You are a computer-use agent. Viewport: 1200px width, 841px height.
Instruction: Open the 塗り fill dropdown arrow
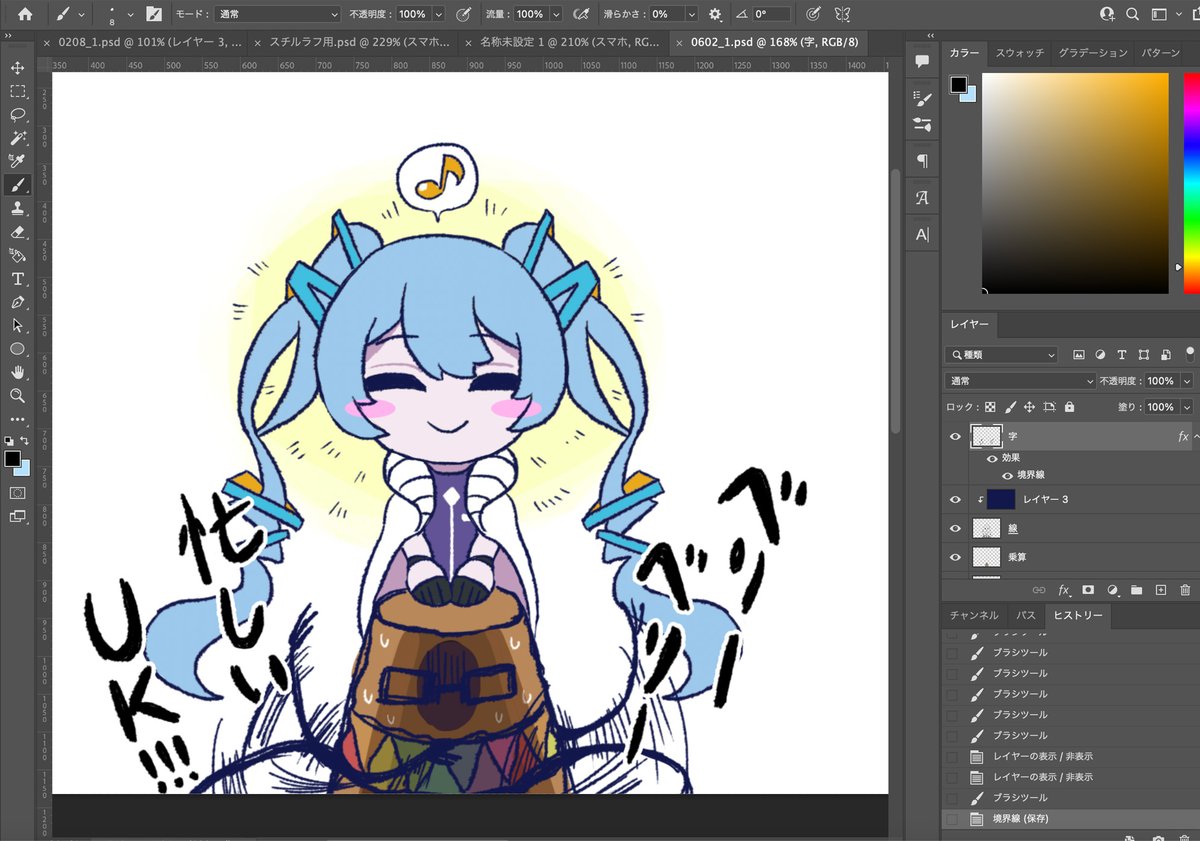[1187, 407]
